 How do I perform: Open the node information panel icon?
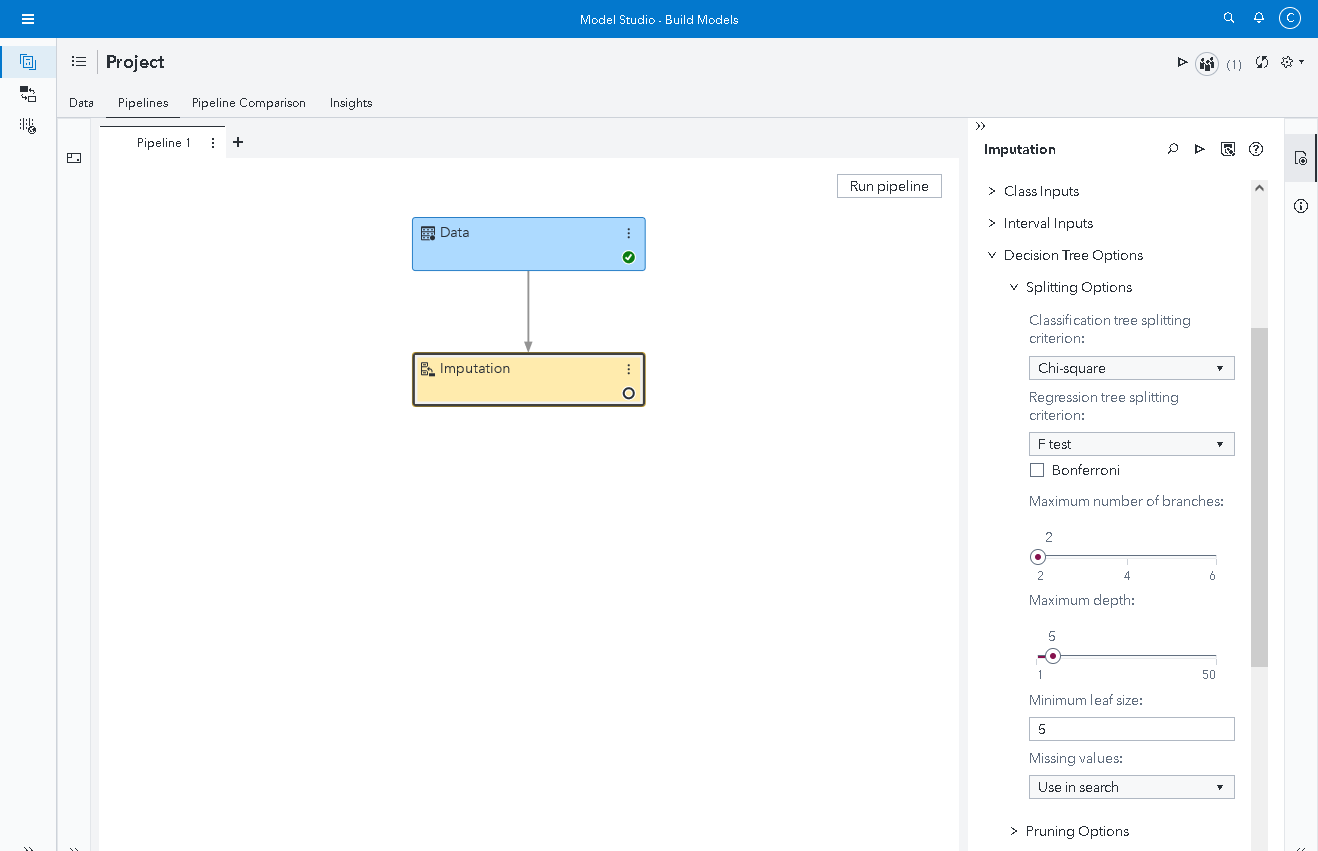coord(1300,205)
